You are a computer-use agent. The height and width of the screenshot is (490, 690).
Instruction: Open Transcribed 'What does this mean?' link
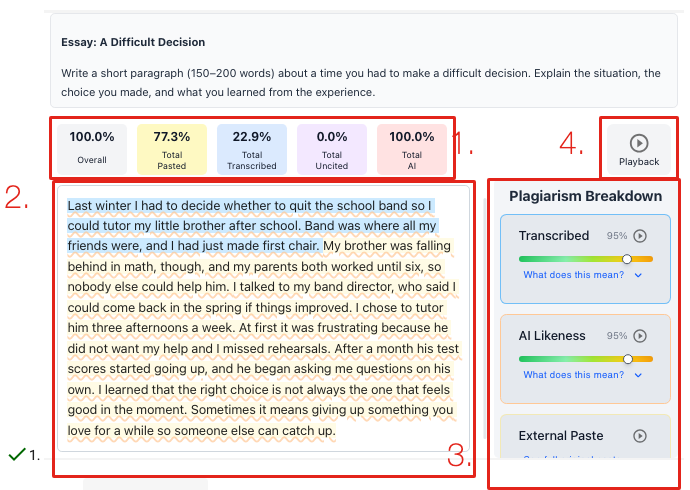573,275
